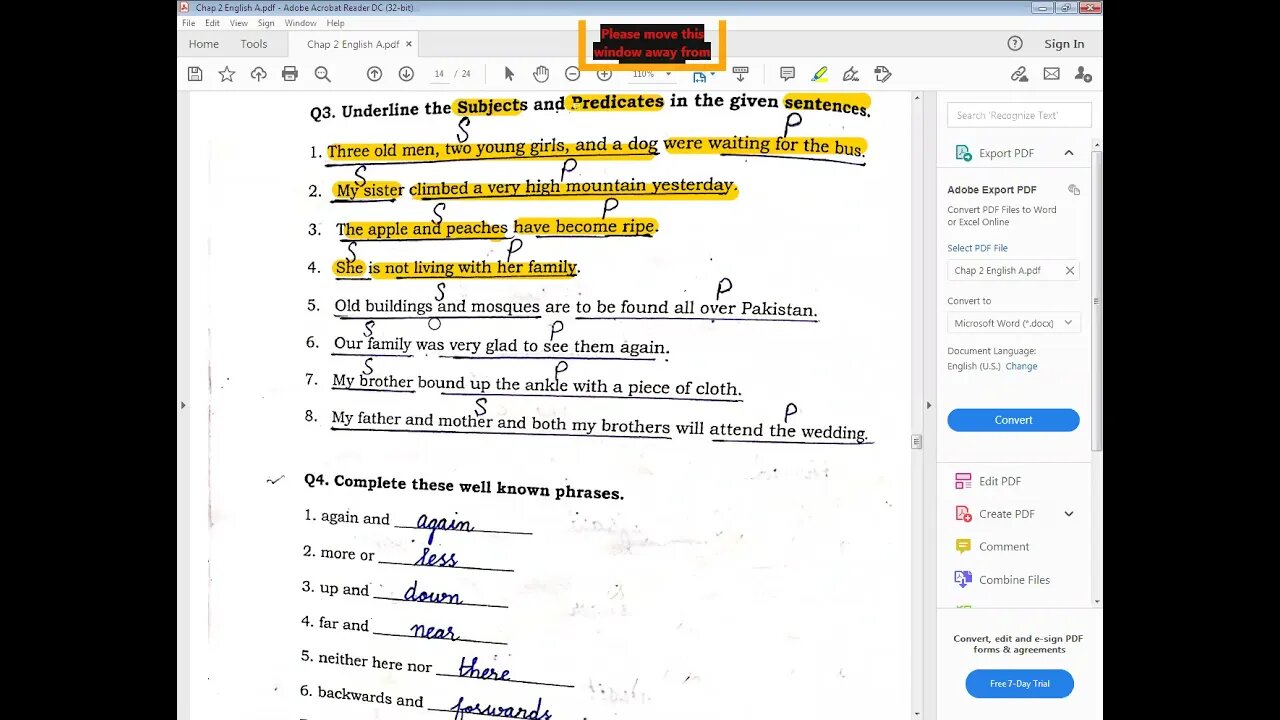This screenshot has width=1280, height=720.
Task: Expand left navigation pane arrow handle
Action: (182, 405)
